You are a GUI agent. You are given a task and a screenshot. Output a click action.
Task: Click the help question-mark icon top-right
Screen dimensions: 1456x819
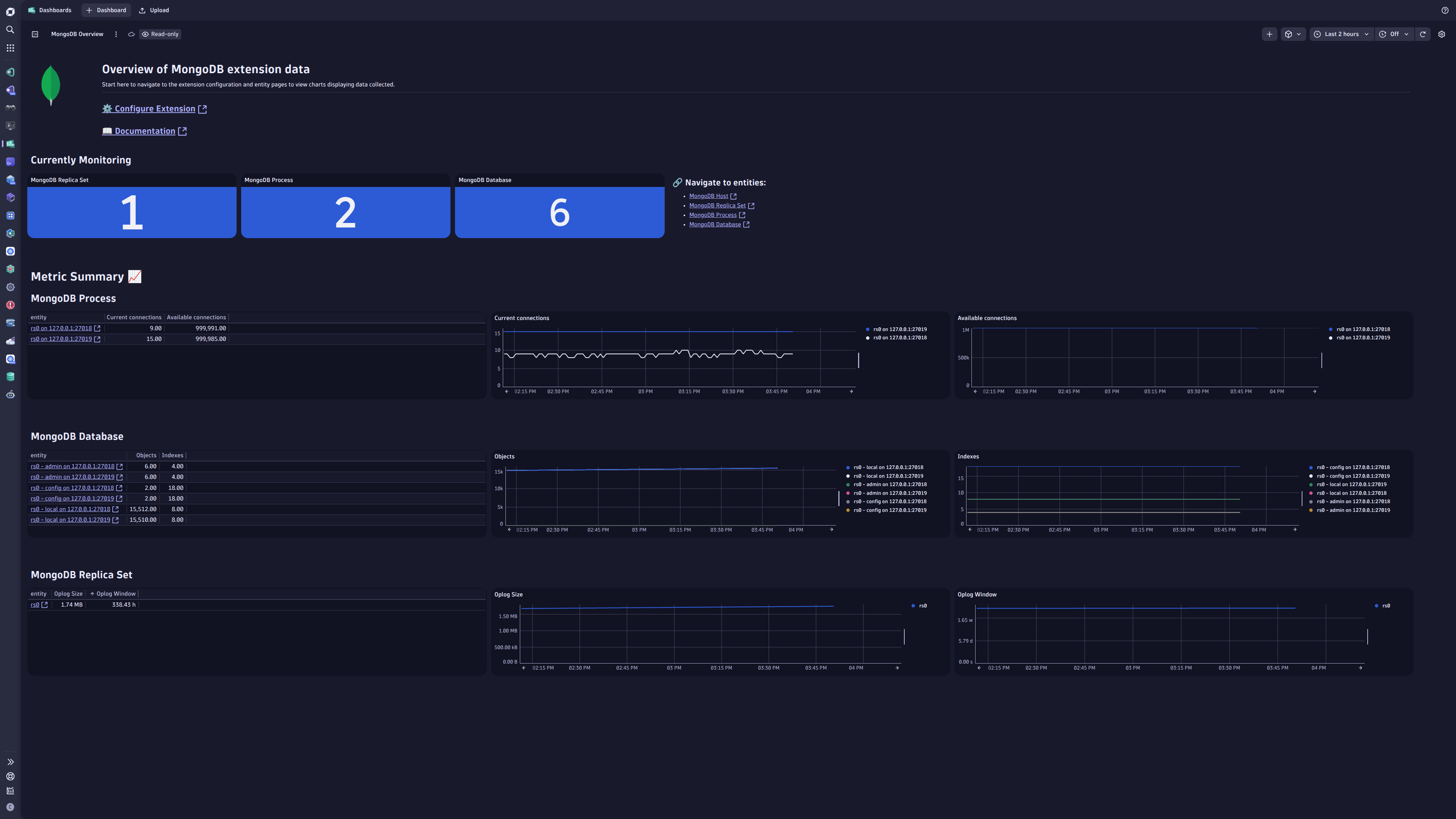tap(1445, 10)
